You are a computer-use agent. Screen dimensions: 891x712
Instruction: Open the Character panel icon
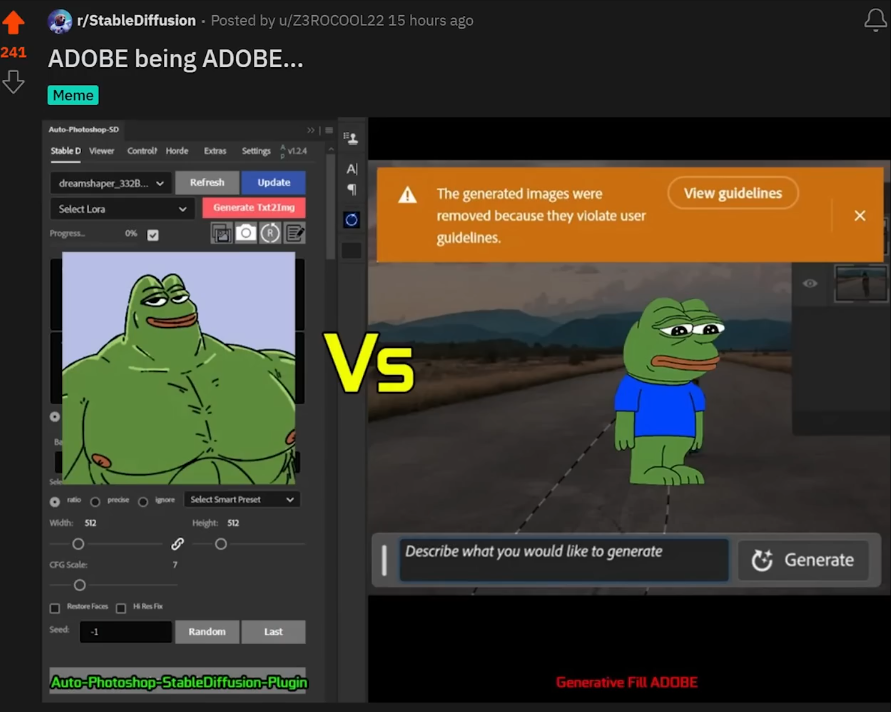(x=352, y=169)
